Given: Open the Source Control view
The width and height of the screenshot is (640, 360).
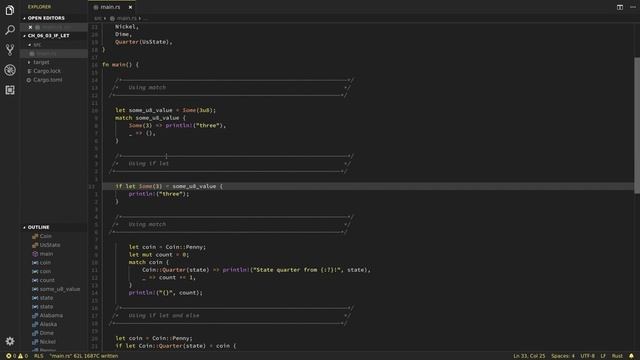Looking at the screenshot, I should click(x=10, y=50).
